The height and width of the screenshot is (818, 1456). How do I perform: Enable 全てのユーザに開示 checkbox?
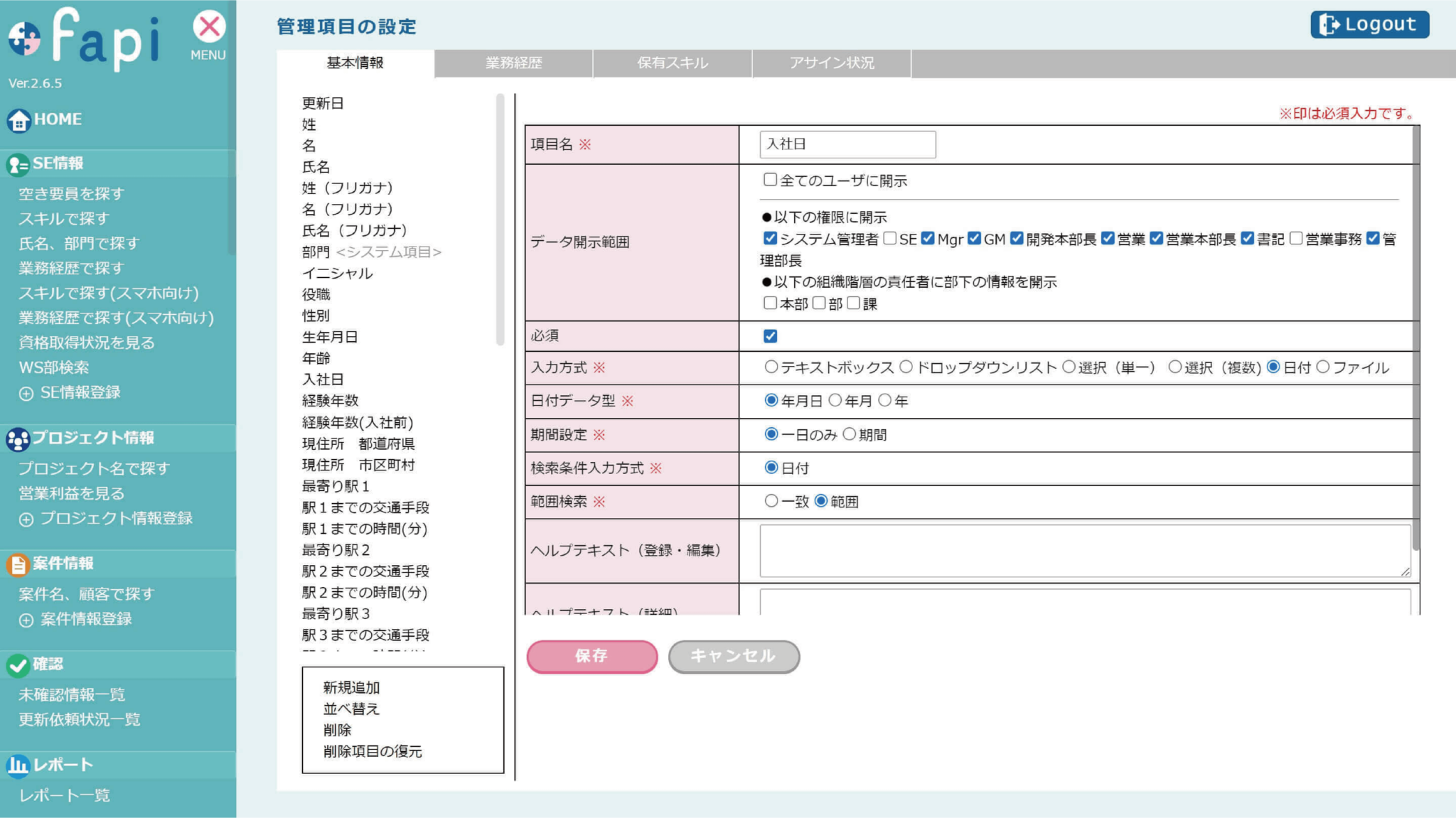coord(770,180)
